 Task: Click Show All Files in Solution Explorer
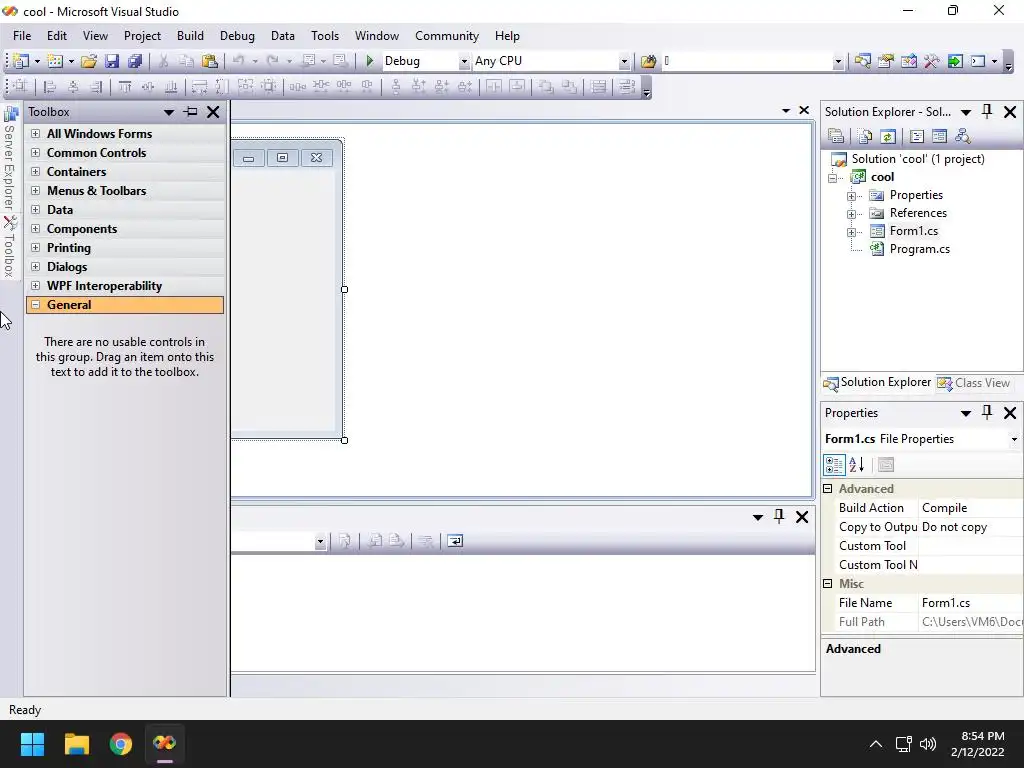pos(865,136)
